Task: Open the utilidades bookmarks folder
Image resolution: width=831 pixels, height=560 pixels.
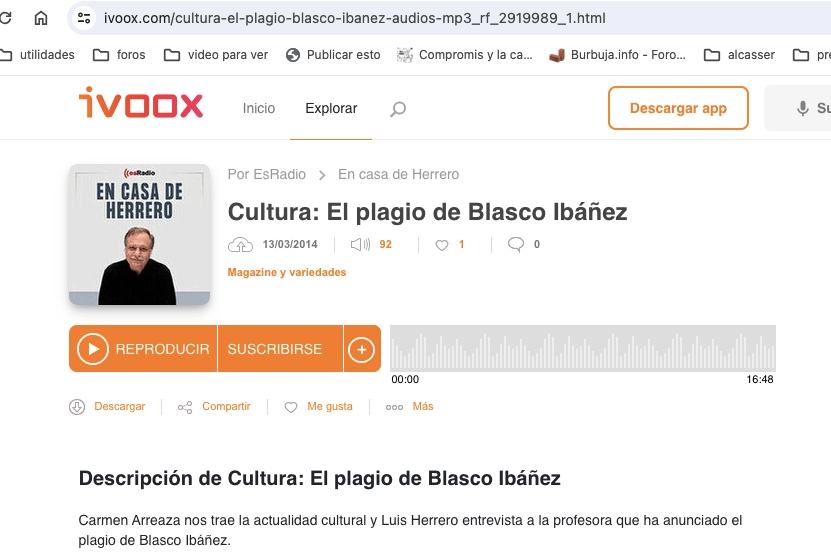Action: pyautogui.click(x=38, y=55)
